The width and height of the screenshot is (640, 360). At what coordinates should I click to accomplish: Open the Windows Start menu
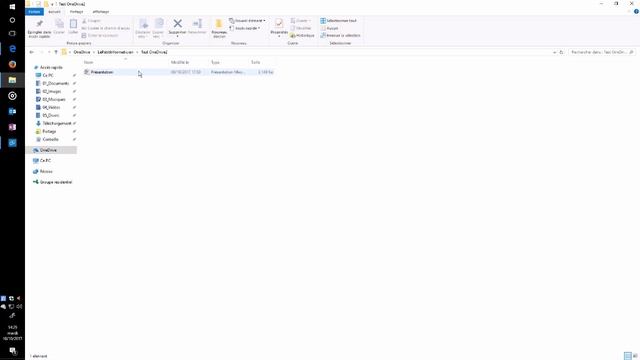pyautogui.click(x=12, y=7)
